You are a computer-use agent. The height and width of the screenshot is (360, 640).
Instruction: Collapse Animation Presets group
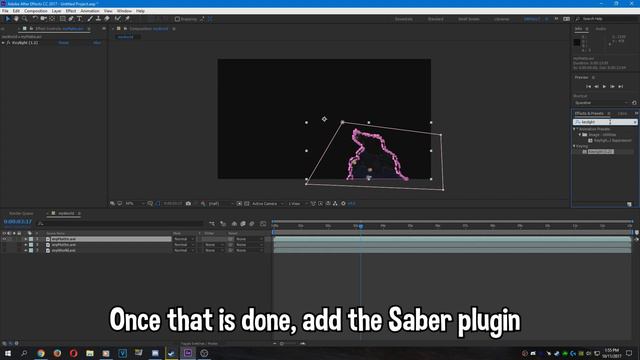[x=574, y=129]
